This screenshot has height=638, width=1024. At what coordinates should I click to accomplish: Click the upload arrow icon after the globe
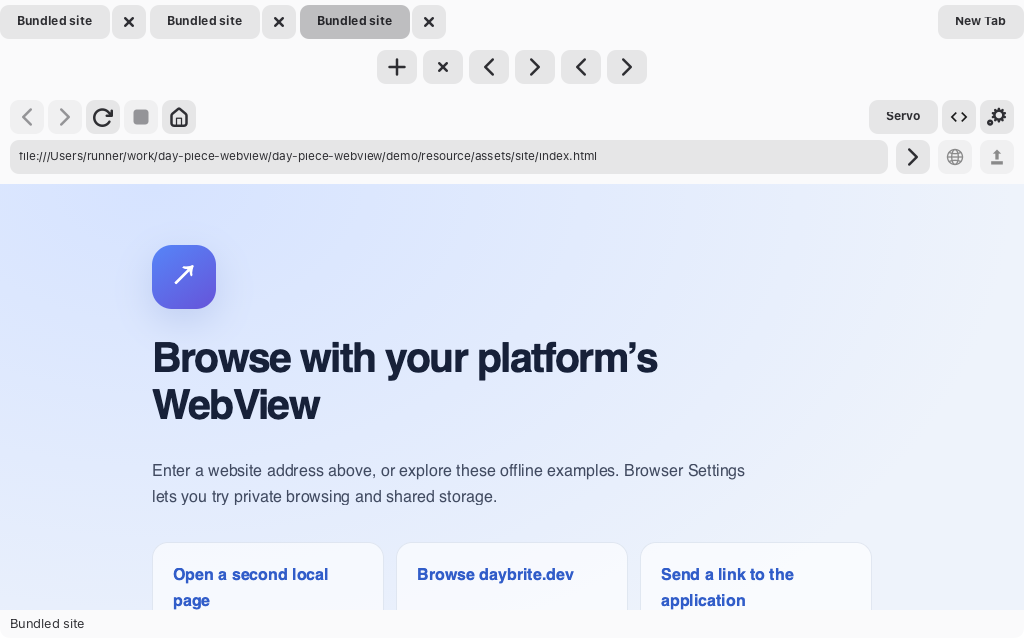pos(997,157)
